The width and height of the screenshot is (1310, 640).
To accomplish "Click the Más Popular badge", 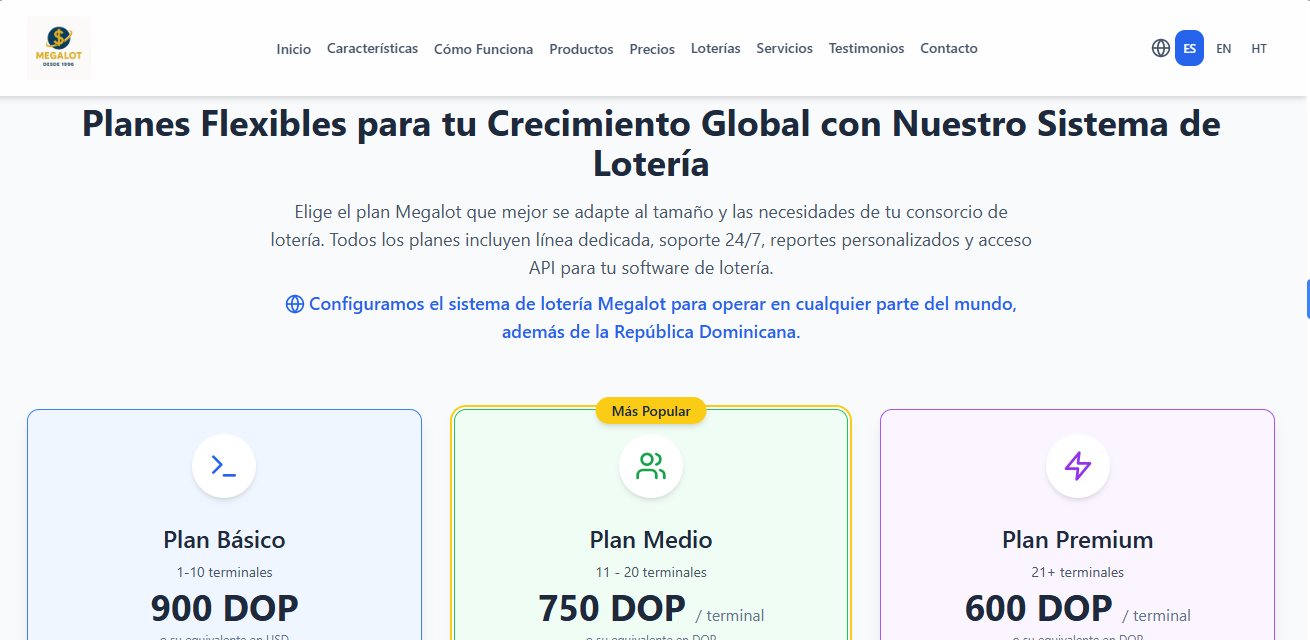I will [651, 411].
